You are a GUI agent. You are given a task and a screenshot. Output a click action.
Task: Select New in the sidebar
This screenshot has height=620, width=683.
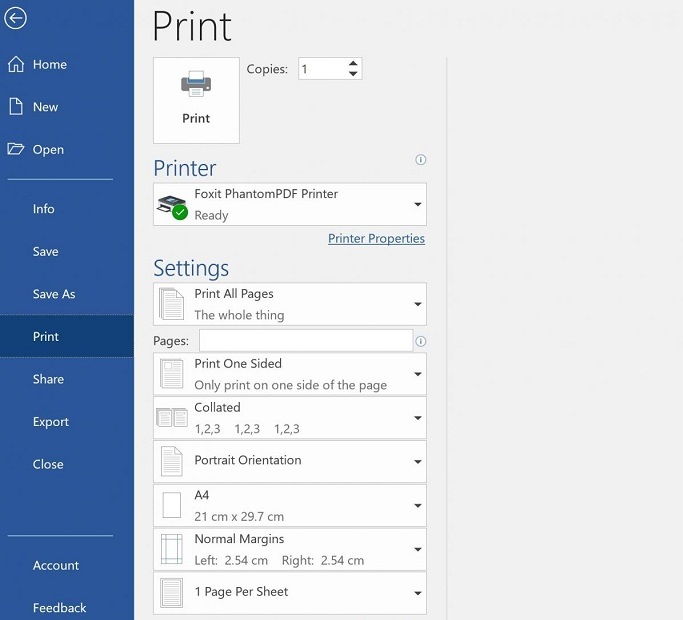[67, 107]
